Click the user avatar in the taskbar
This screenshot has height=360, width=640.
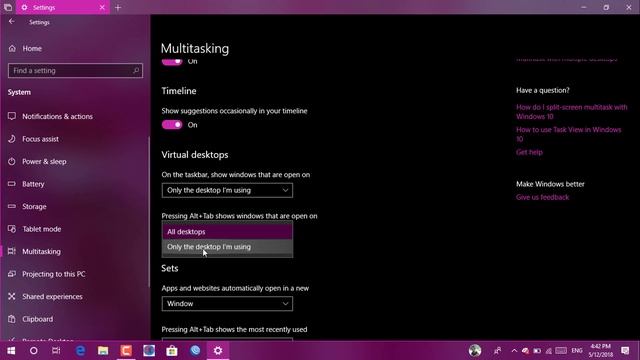475,351
